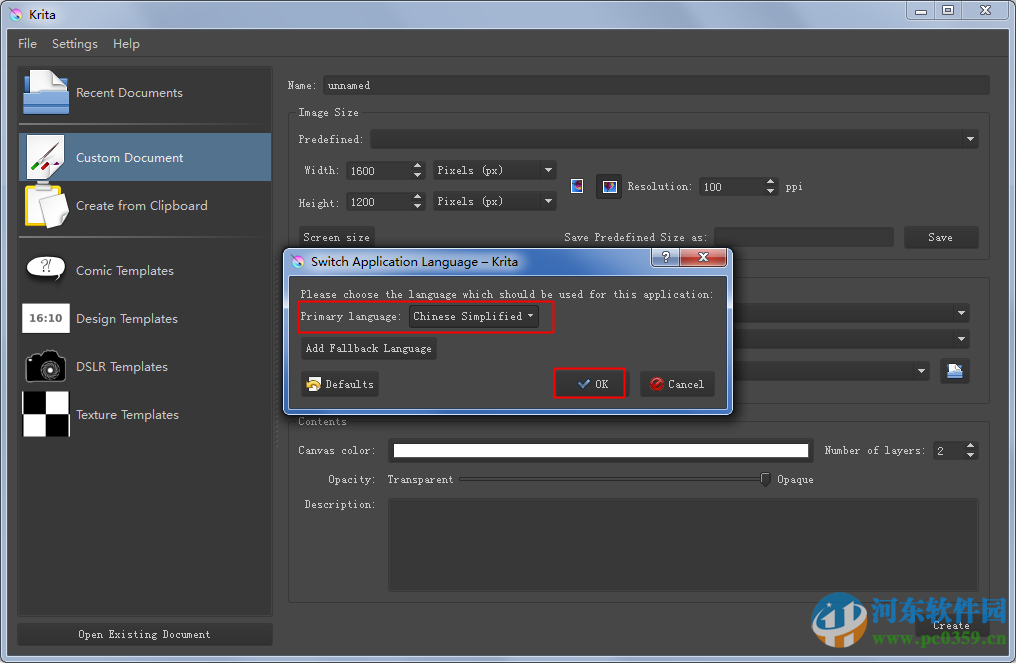Click Add Fallback Language
1016x663 pixels.
369,348
